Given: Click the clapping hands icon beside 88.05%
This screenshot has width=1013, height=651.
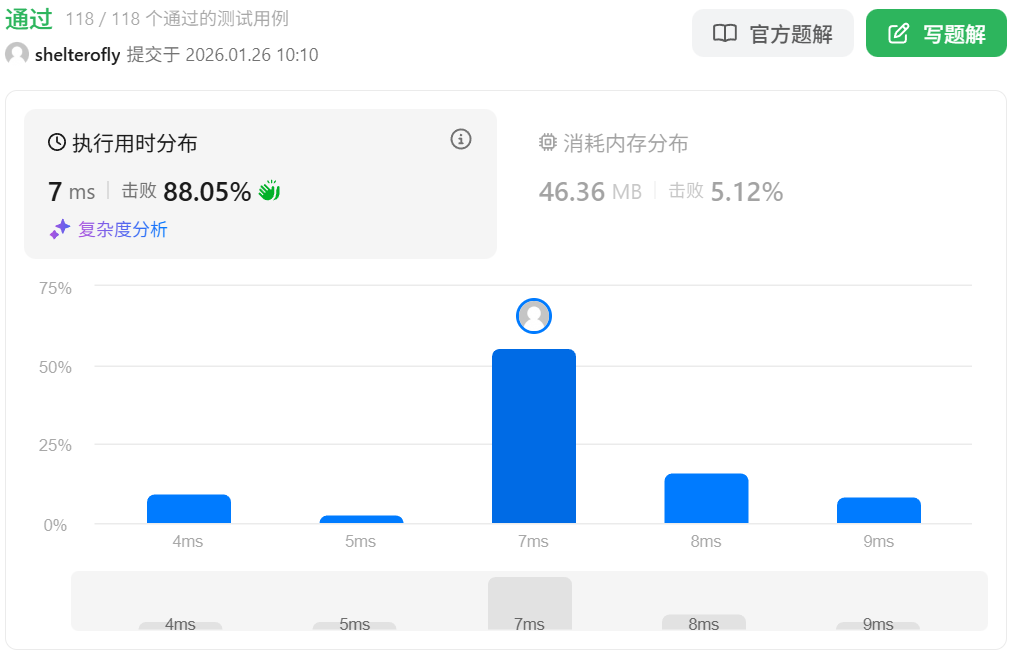Looking at the screenshot, I should point(269,191).
